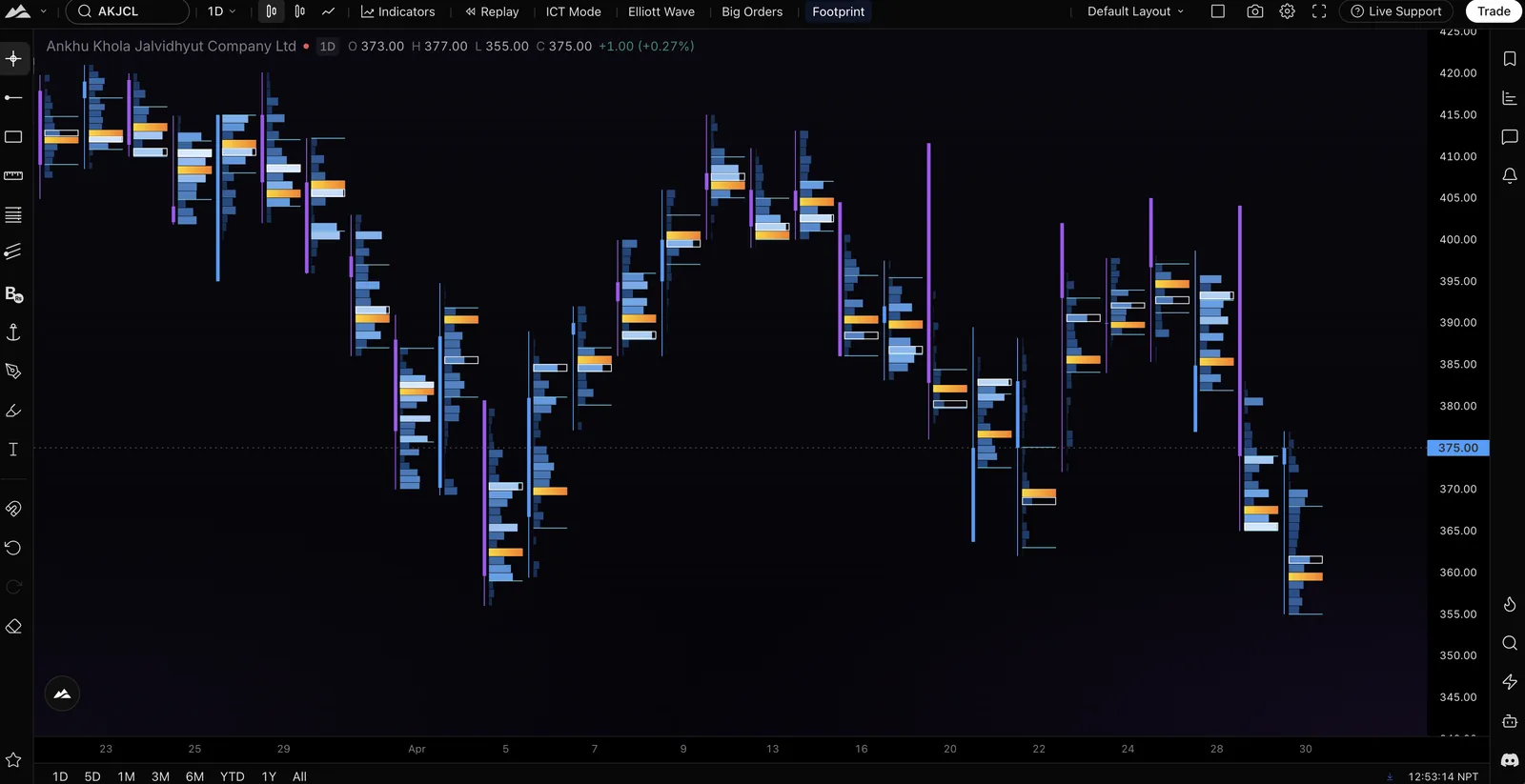
Task: Set range to YTD
Action: click(233, 776)
